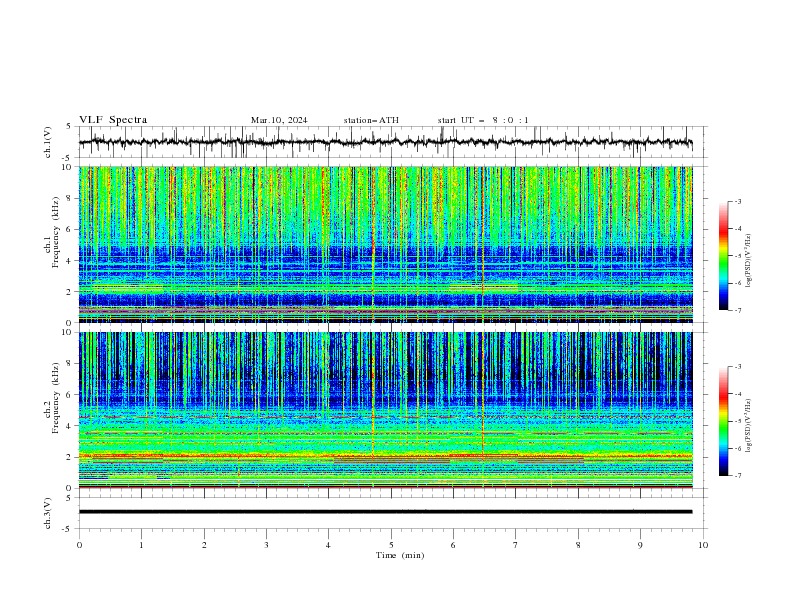This screenshot has width=792, height=612.
Task: Click the ch.2 spectrogram color bar
Action: 723,421
